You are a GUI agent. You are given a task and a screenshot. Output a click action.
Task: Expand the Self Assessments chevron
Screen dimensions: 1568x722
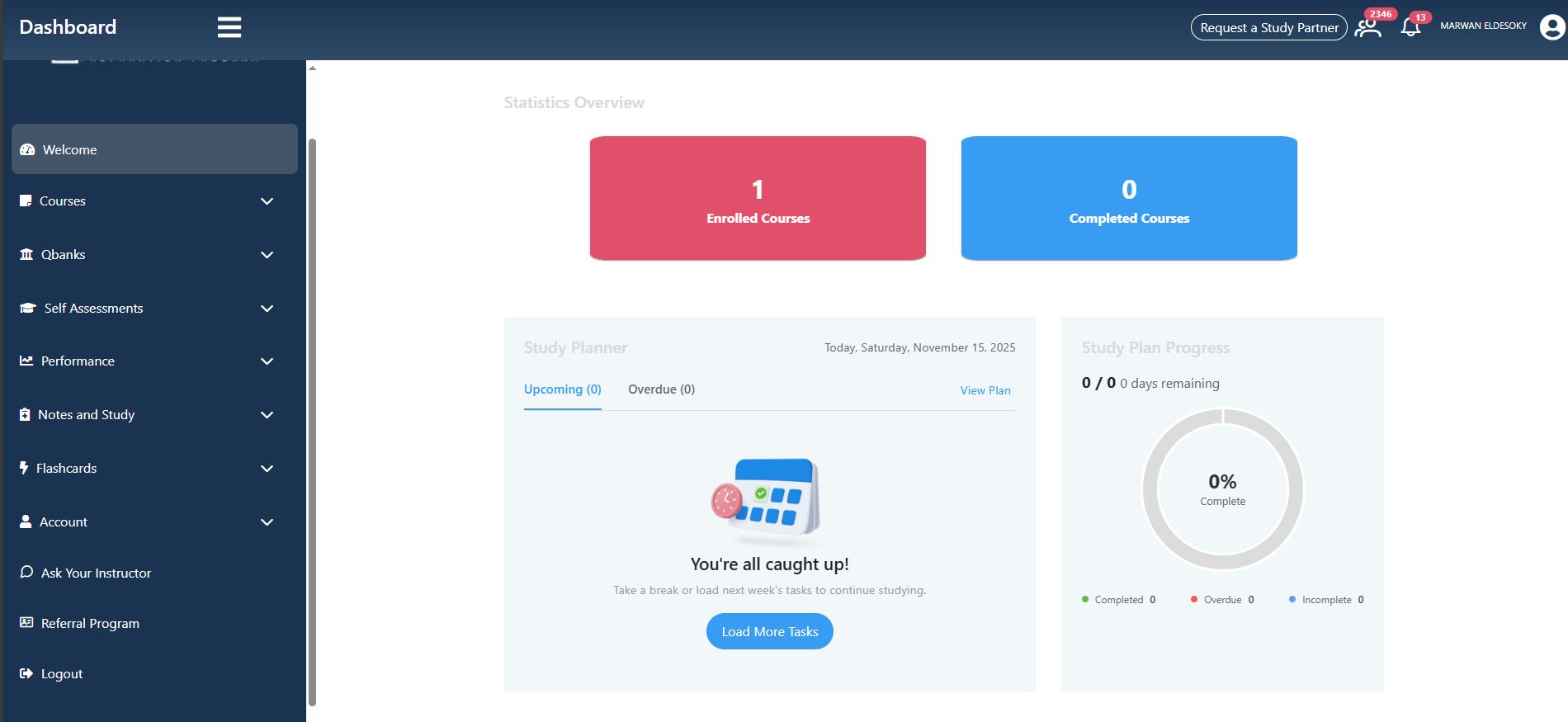point(267,309)
